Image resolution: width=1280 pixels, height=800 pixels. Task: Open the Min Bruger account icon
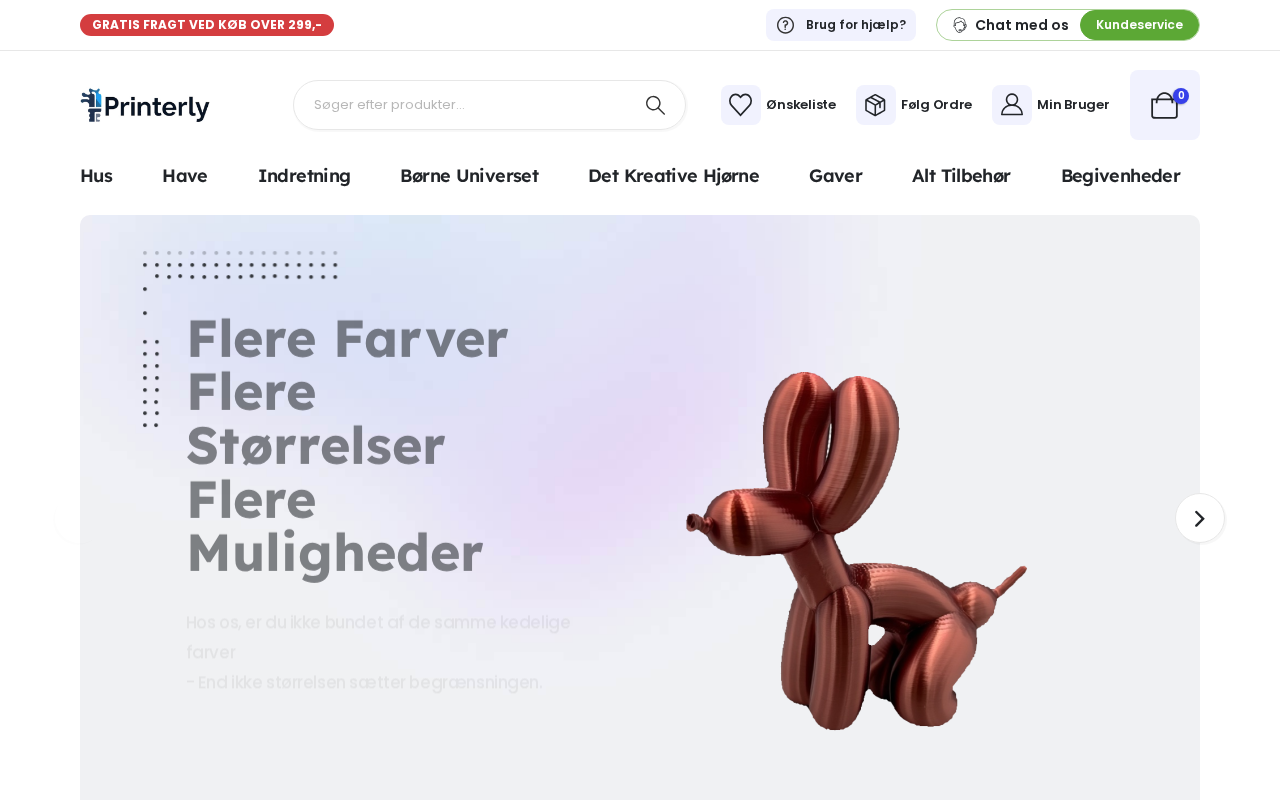1011,105
